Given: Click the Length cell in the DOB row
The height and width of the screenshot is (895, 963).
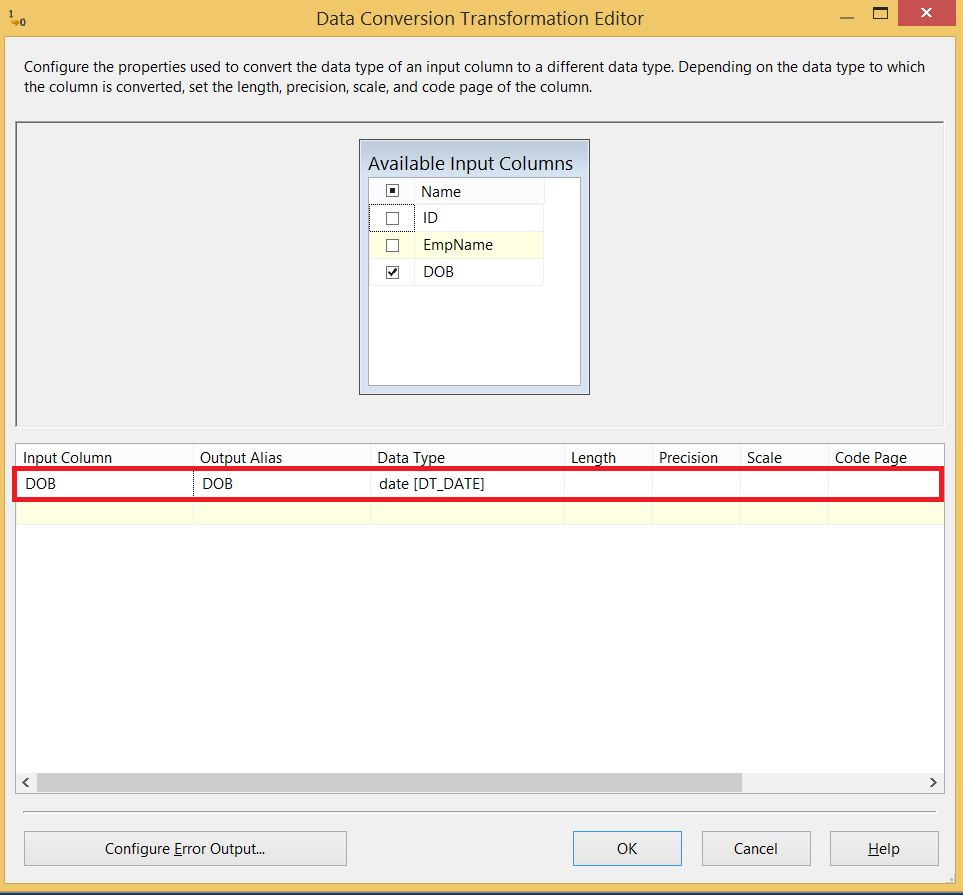Looking at the screenshot, I should click(x=606, y=483).
